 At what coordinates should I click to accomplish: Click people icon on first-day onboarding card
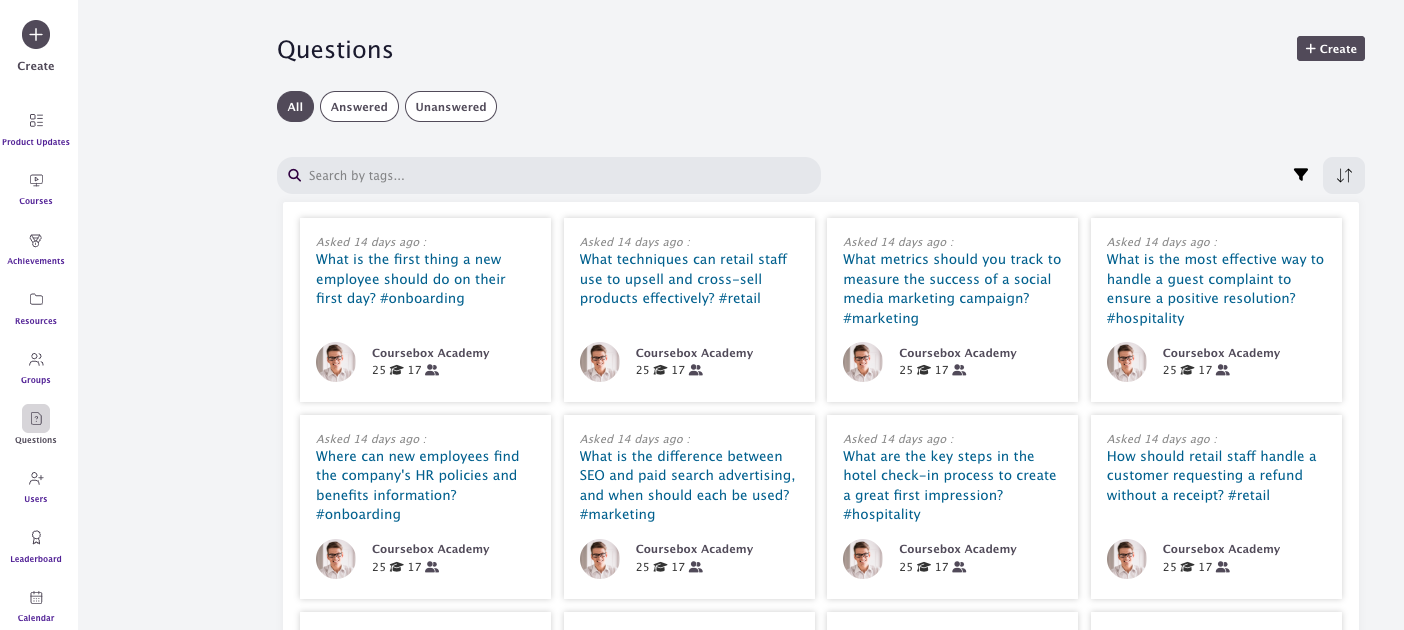[432, 370]
